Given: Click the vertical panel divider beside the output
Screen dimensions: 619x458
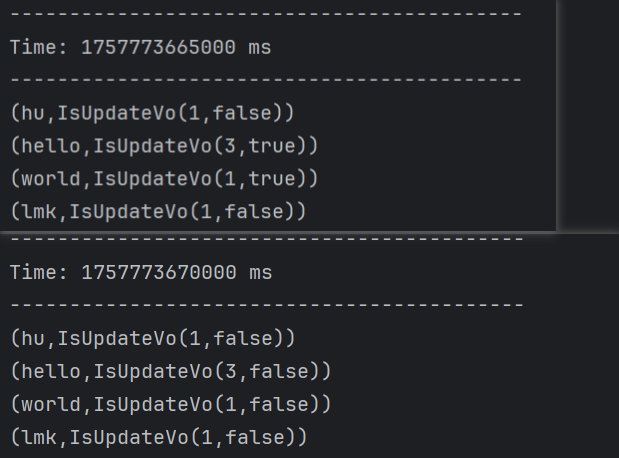Looking at the screenshot, I should pyautogui.click(x=558, y=115).
